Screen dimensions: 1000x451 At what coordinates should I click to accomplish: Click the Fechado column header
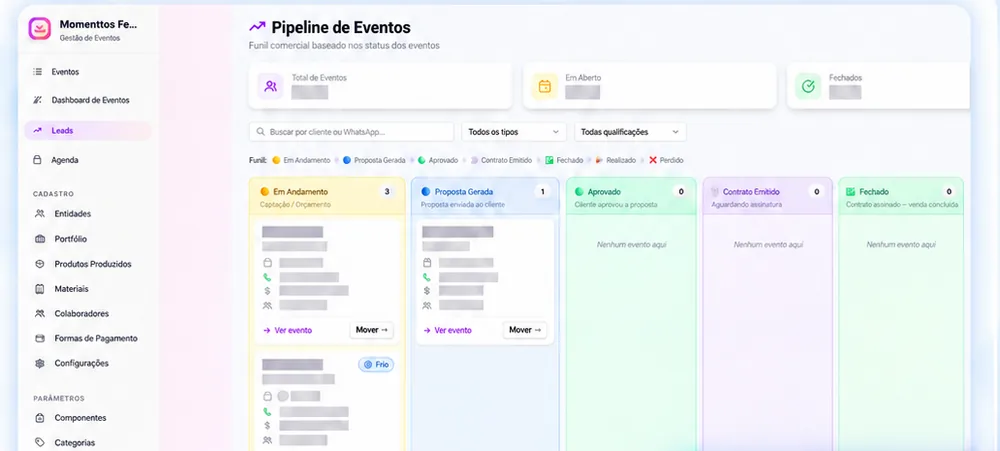(901, 197)
